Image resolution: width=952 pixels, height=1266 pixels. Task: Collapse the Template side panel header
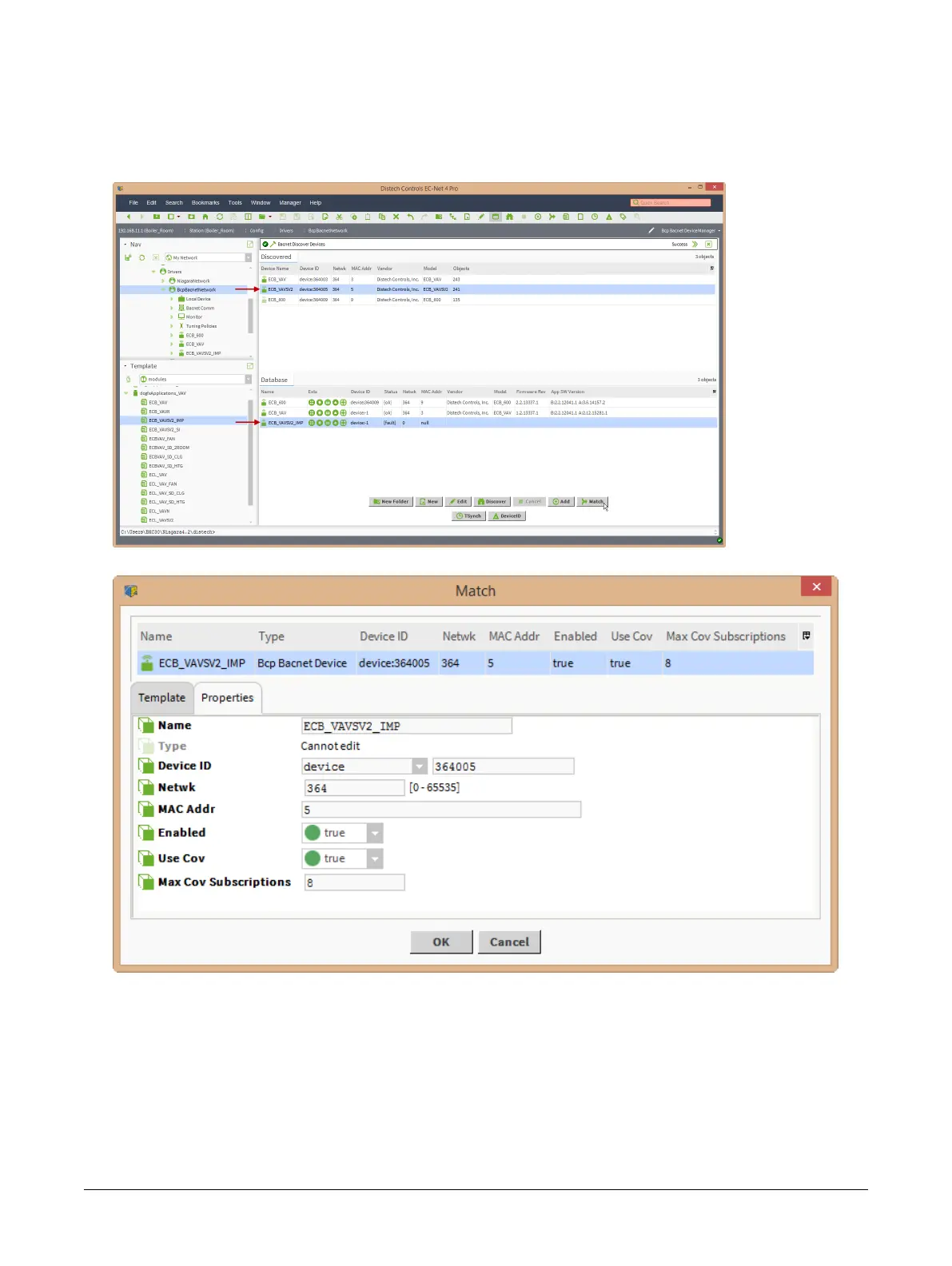(x=125, y=366)
